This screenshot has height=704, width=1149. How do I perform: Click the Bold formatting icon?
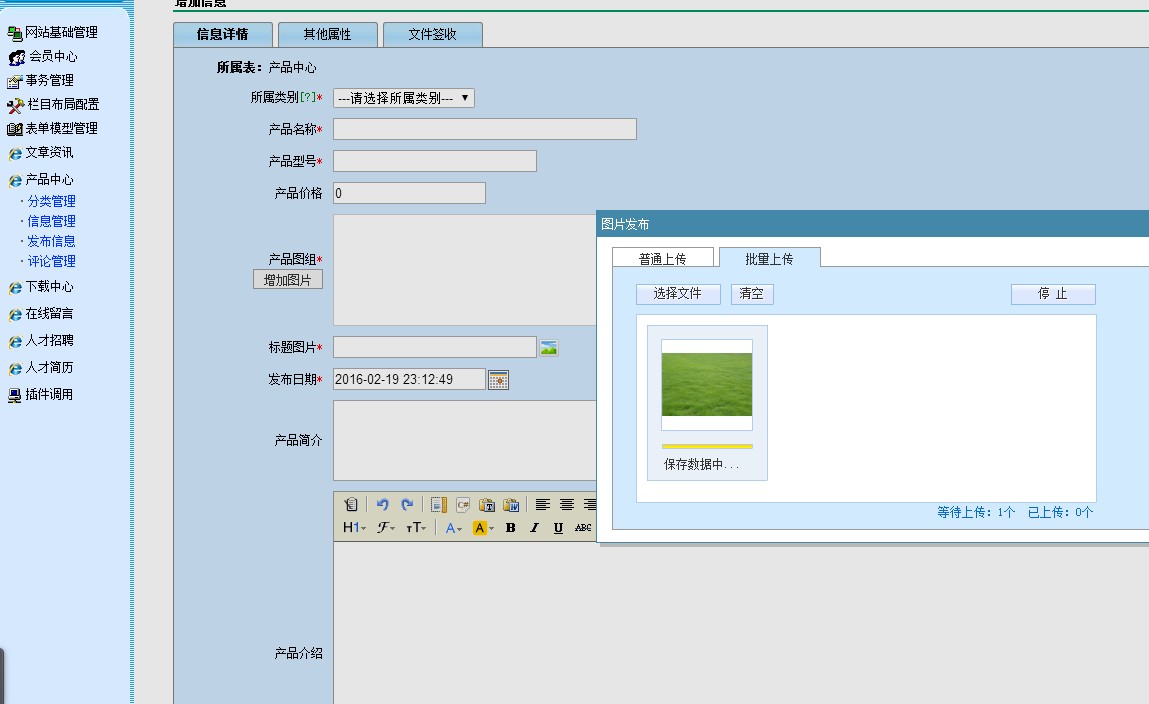pyautogui.click(x=510, y=528)
